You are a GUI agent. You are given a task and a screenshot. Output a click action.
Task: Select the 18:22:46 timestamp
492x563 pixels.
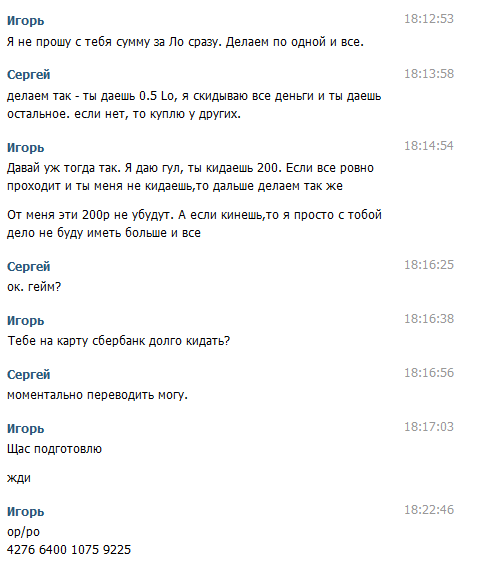429,510
